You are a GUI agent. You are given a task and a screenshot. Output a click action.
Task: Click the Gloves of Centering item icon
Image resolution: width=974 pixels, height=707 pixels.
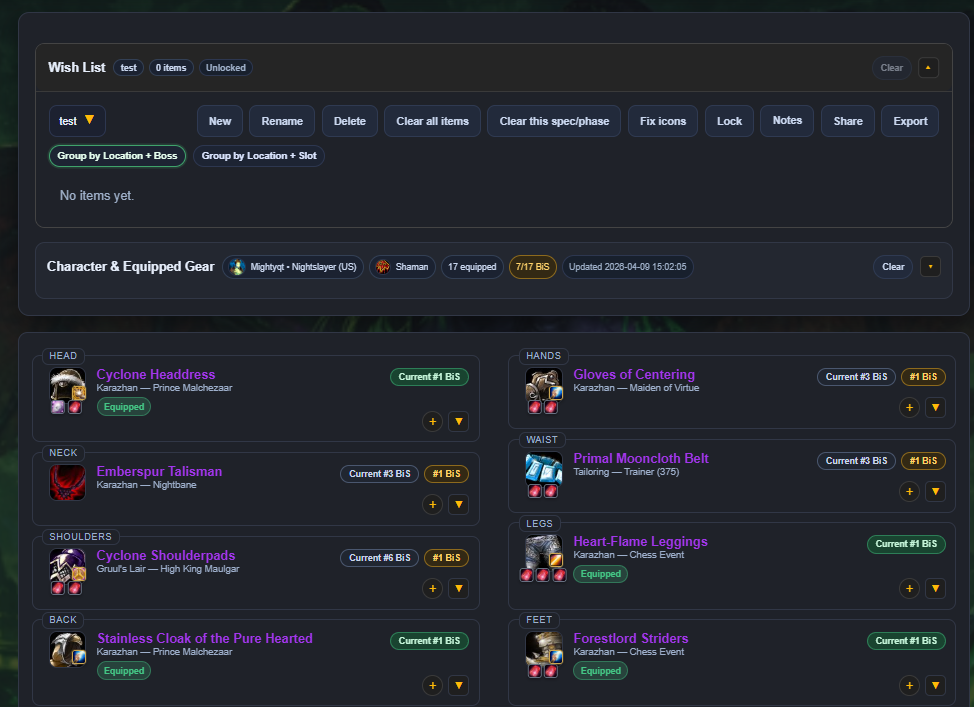click(543, 387)
